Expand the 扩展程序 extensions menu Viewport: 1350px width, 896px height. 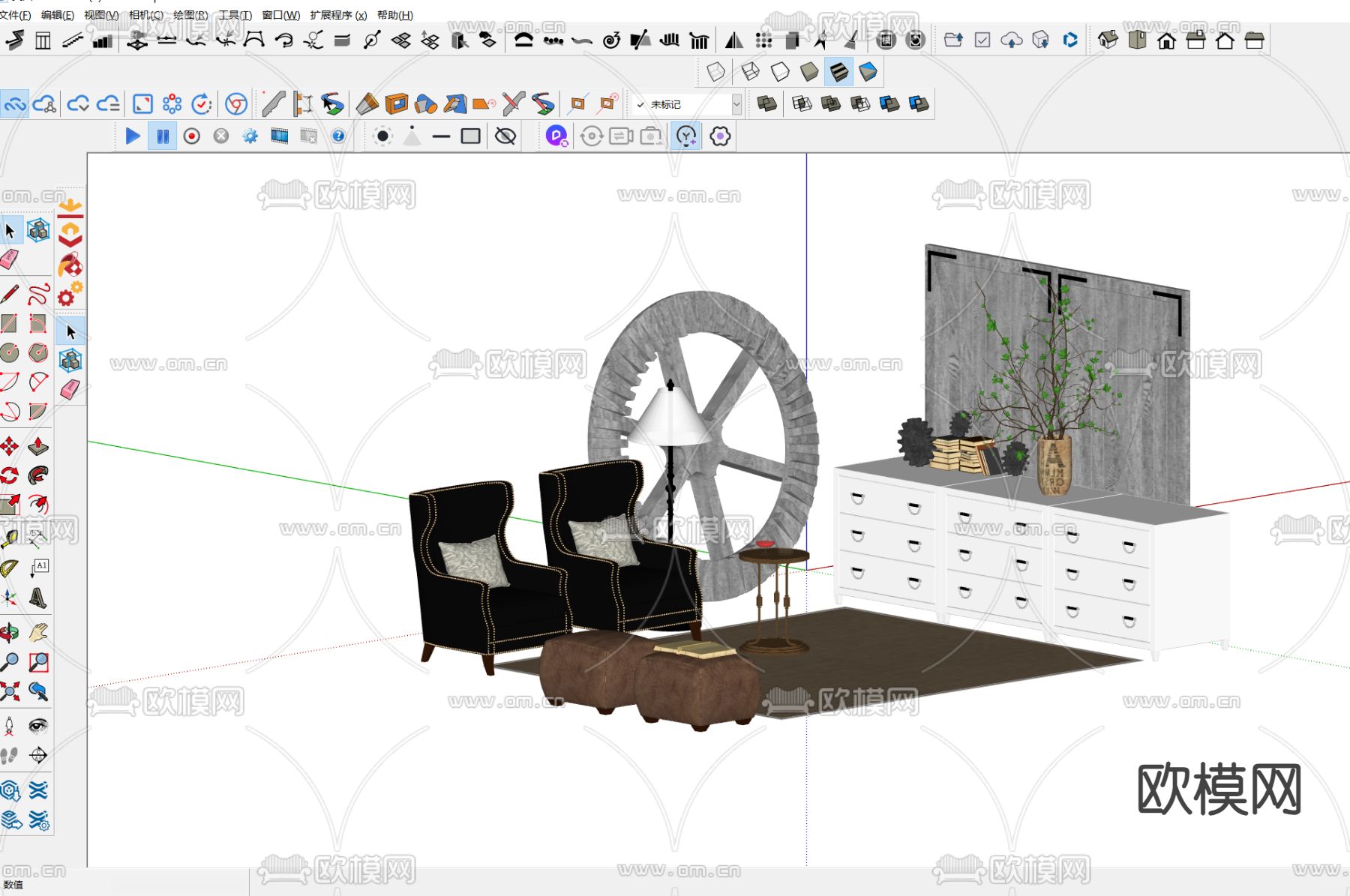click(x=338, y=15)
